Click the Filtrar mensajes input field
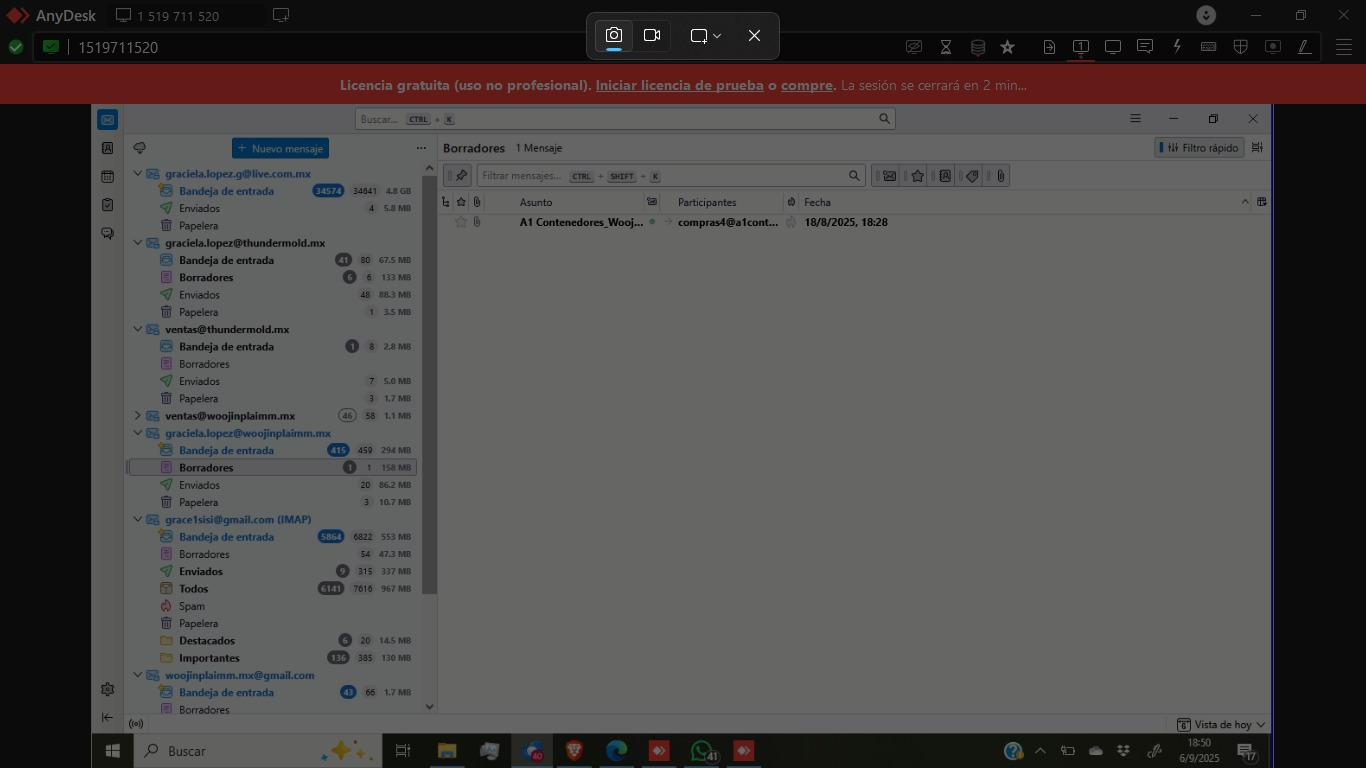The width and height of the screenshot is (1366, 768). (660, 176)
